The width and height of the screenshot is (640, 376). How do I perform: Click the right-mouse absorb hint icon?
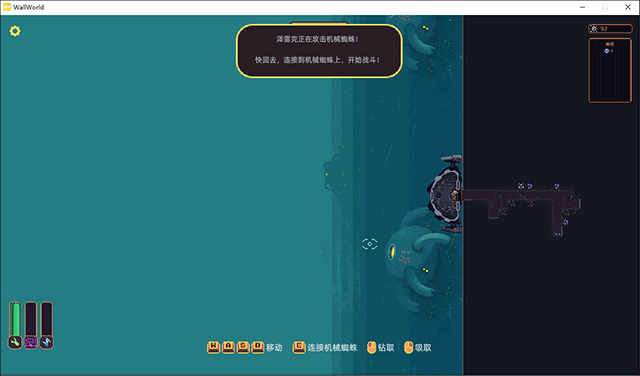pos(409,347)
